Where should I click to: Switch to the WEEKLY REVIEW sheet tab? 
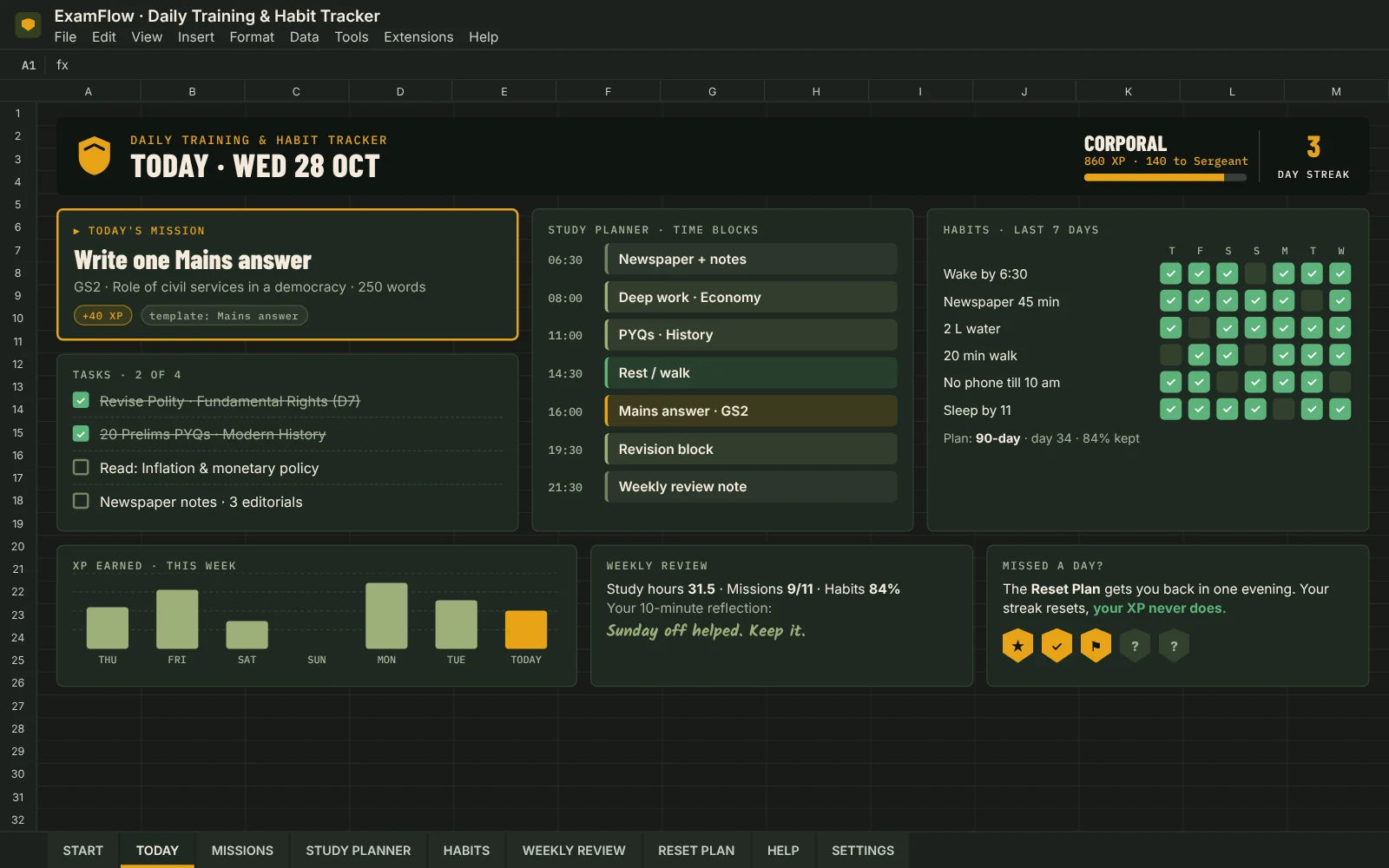tap(574, 851)
